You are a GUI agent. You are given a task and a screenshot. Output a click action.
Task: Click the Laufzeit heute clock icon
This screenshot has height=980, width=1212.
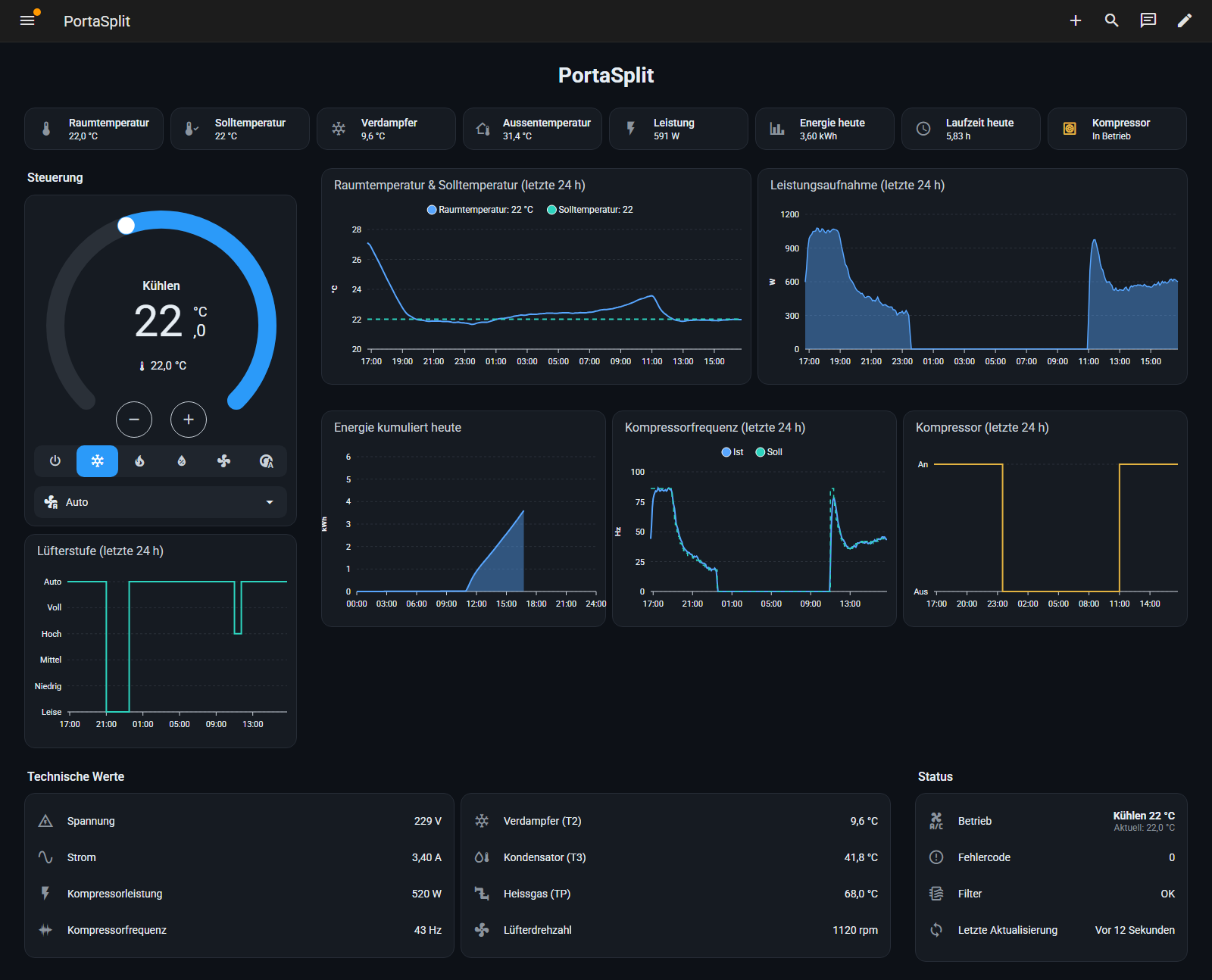(923, 129)
